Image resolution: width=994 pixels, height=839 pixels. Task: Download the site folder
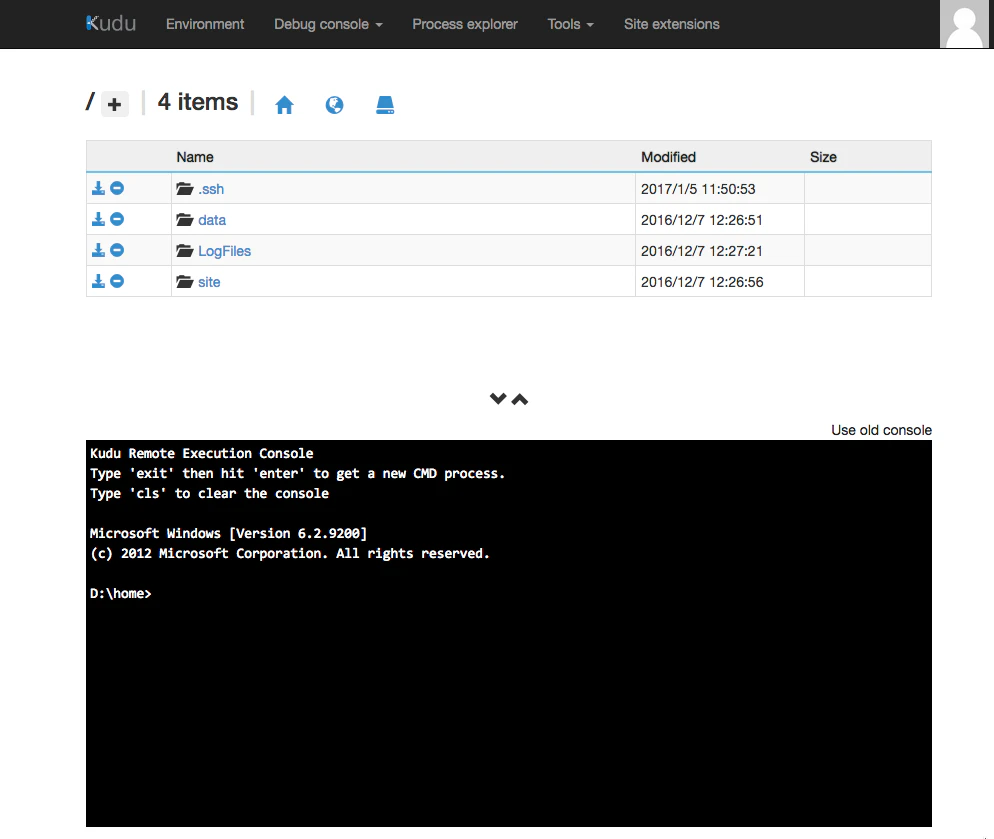pos(98,282)
